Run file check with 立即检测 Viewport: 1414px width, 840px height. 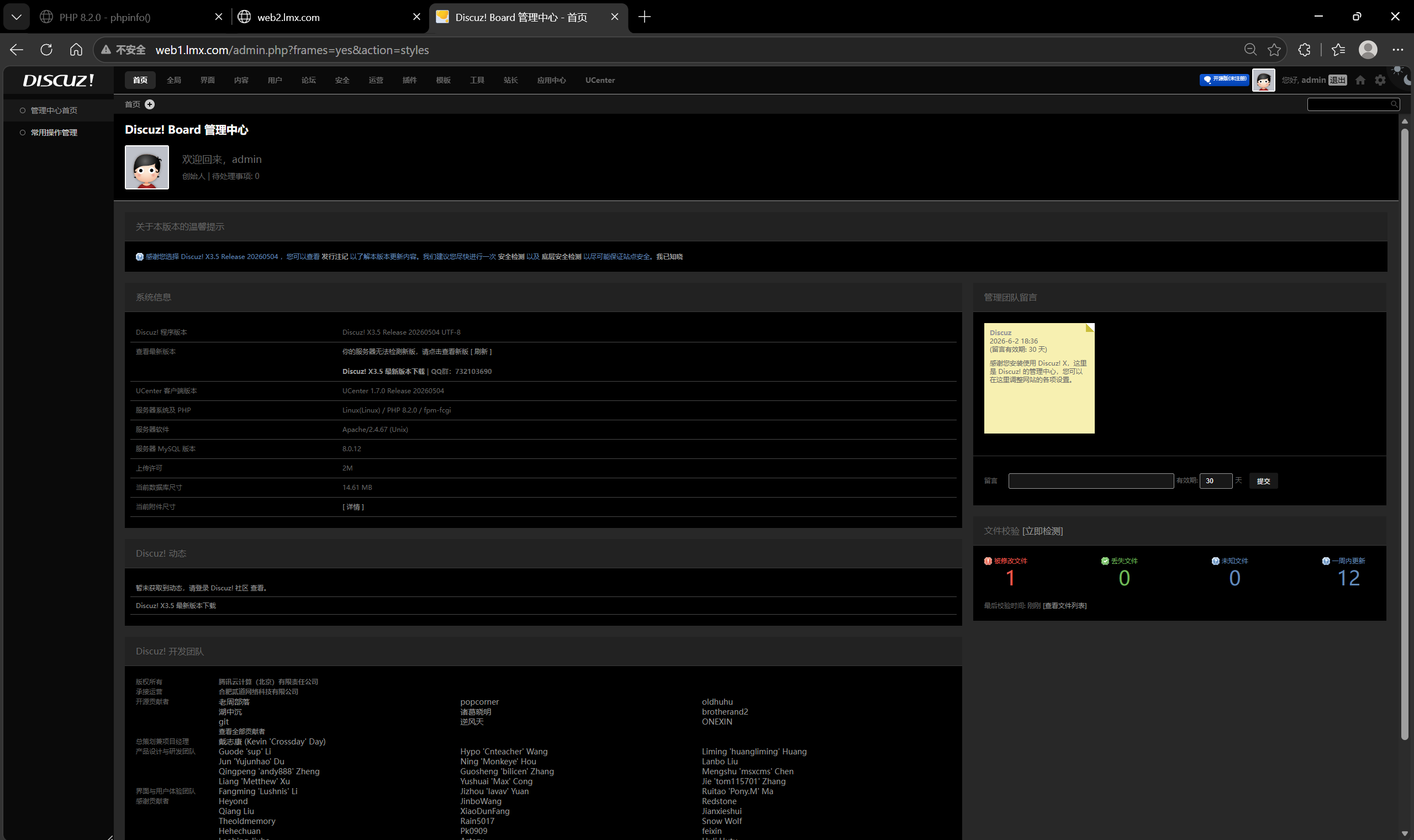(1042, 531)
